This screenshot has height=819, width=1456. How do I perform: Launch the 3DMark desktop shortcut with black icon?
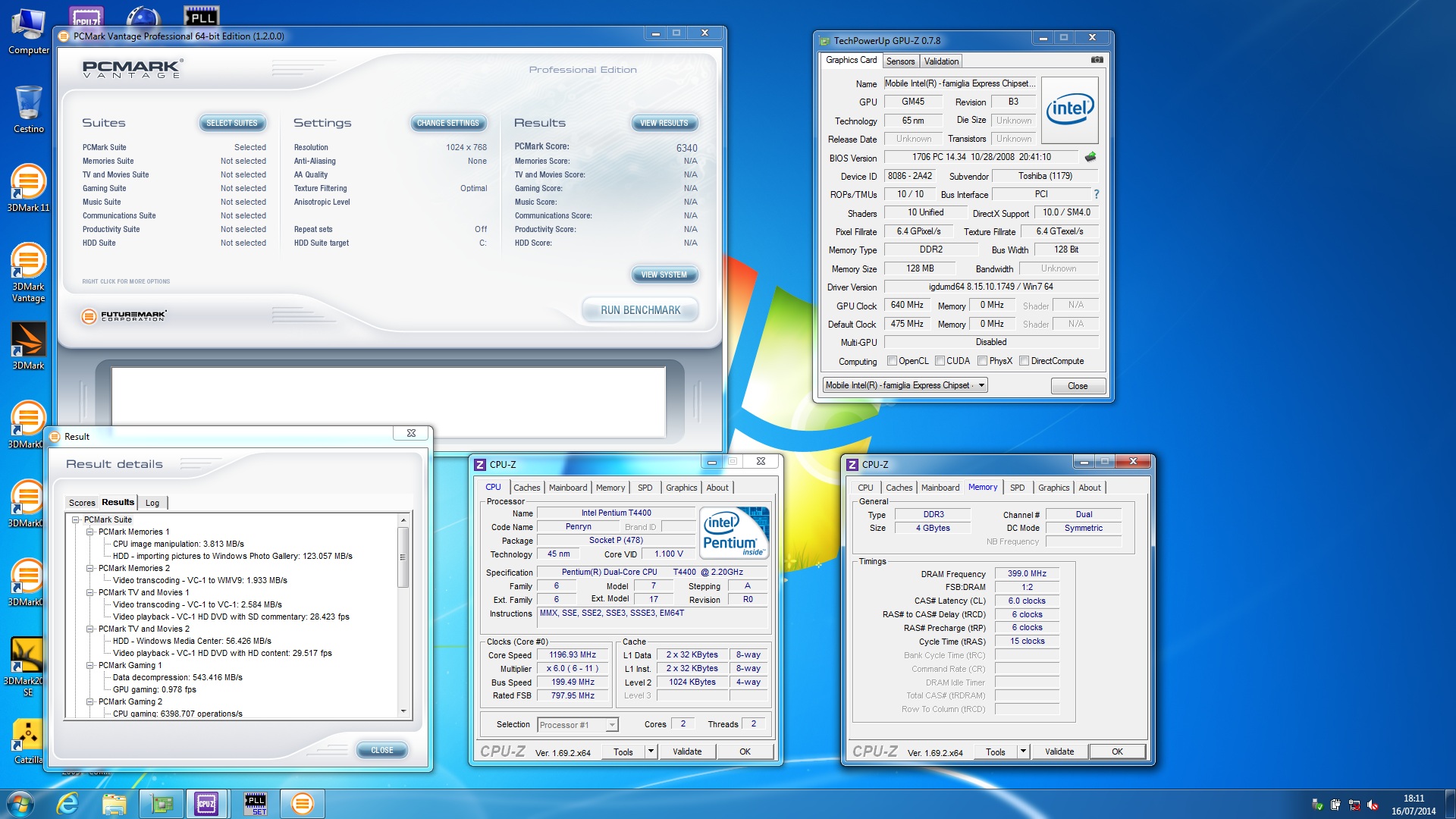pos(28,346)
